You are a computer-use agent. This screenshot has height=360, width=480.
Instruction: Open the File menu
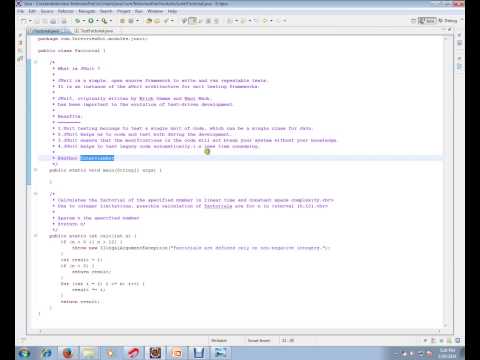pos(21,11)
